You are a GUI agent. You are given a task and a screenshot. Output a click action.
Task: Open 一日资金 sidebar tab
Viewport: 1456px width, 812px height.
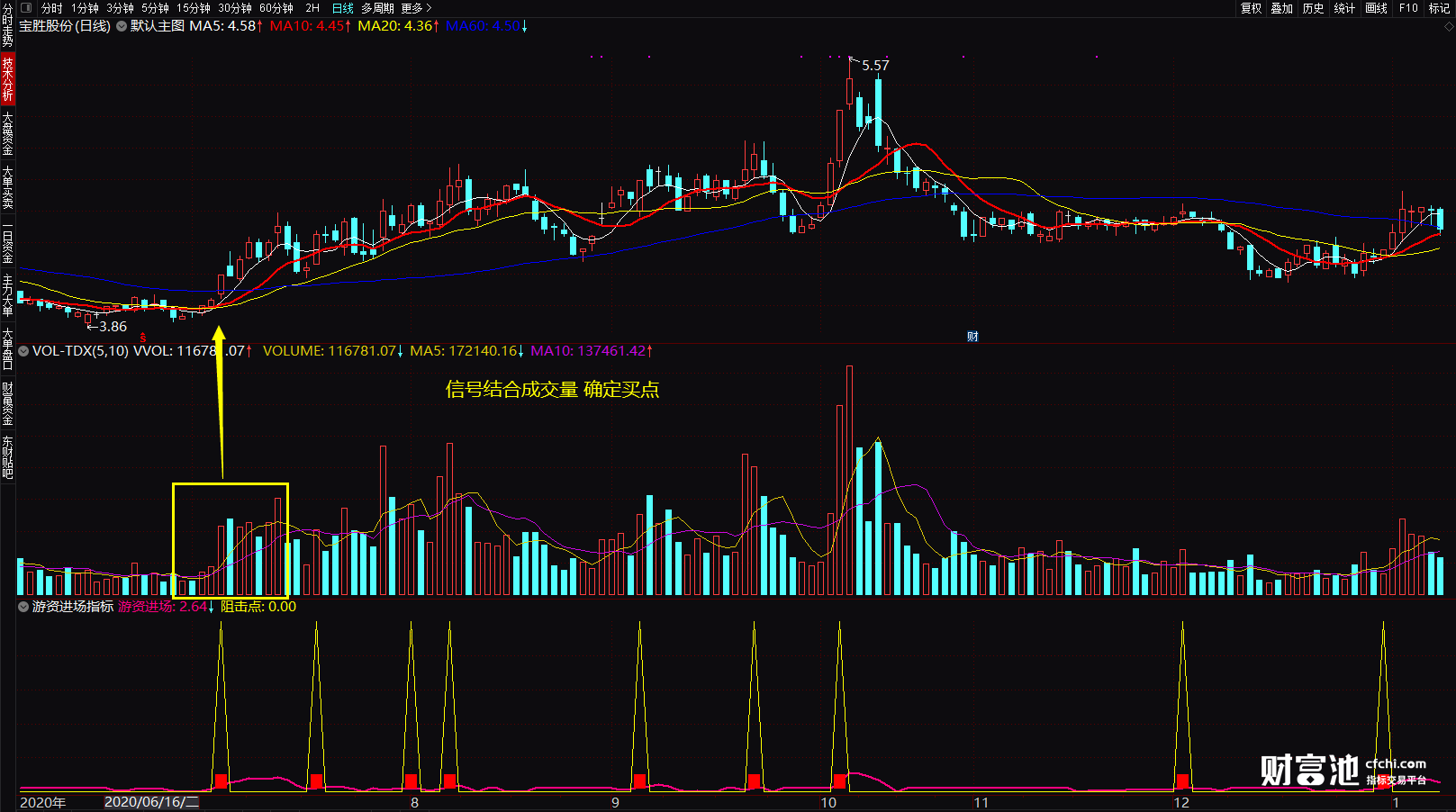(7, 243)
